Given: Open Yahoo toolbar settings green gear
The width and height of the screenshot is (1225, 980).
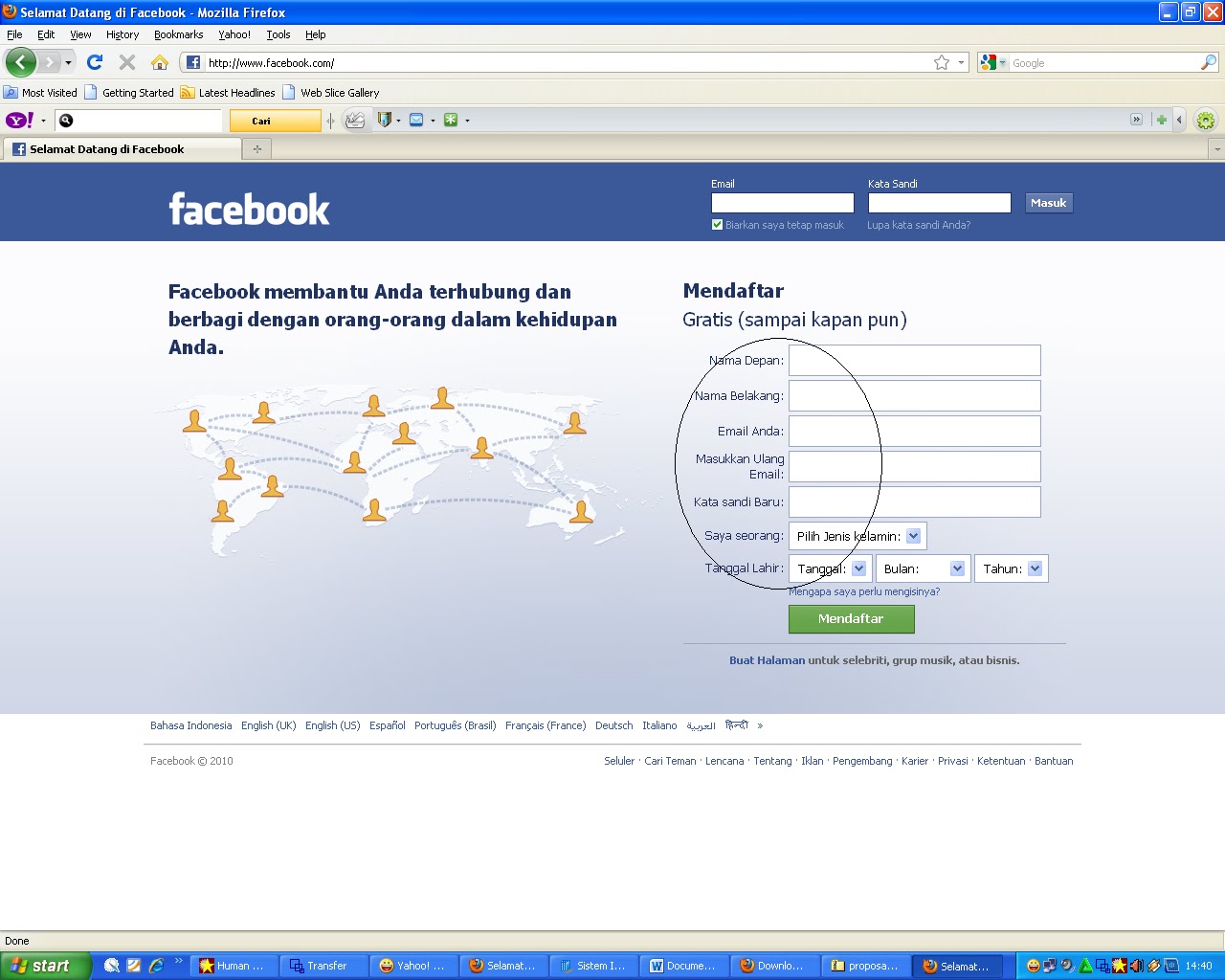Looking at the screenshot, I should pyautogui.click(x=1206, y=121).
